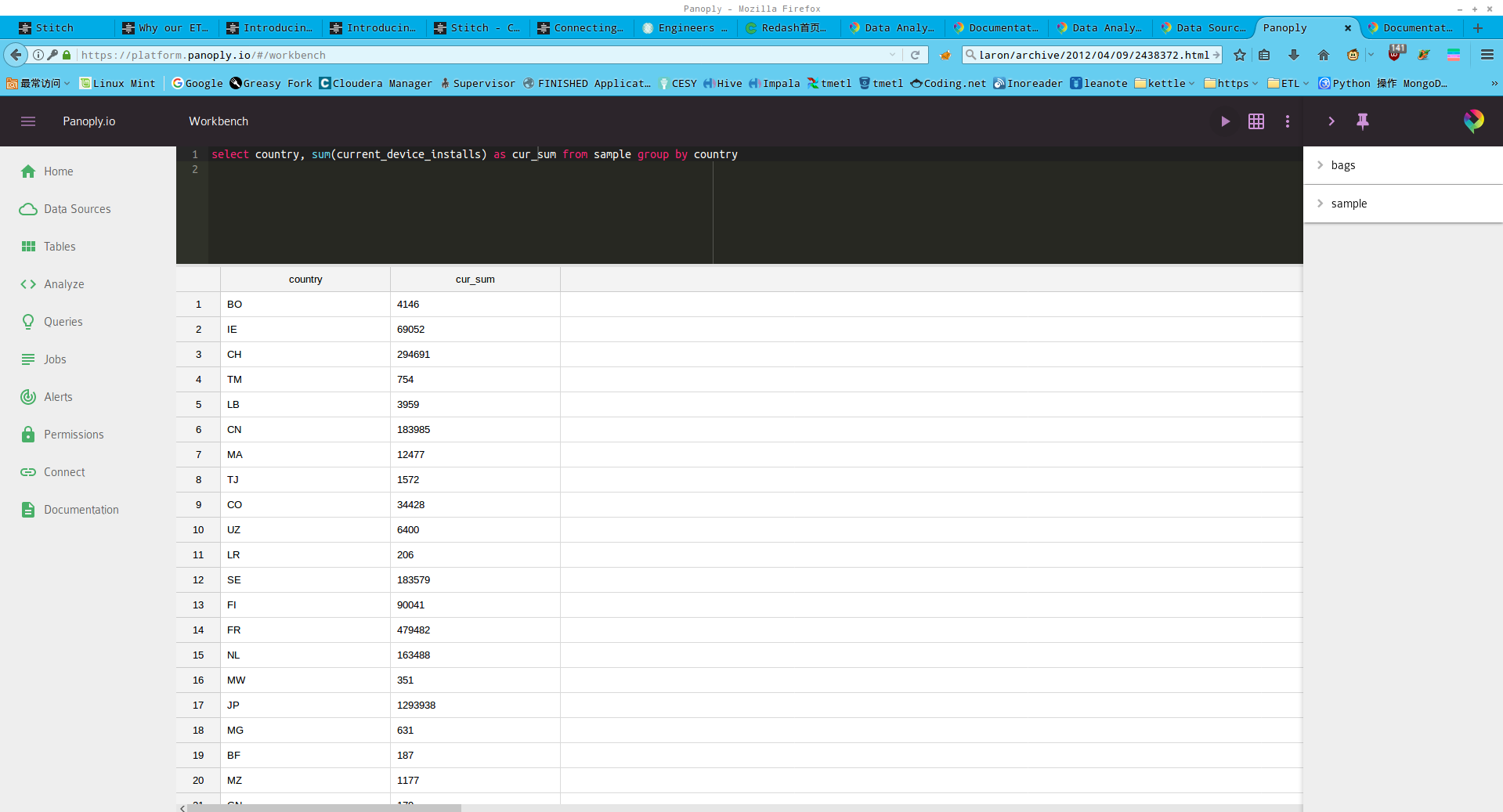Image resolution: width=1503 pixels, height=812 pixels.
Task: Collapse the side panel with chevron arrow
Action: pyautogui.click(x=1331, y=121)
